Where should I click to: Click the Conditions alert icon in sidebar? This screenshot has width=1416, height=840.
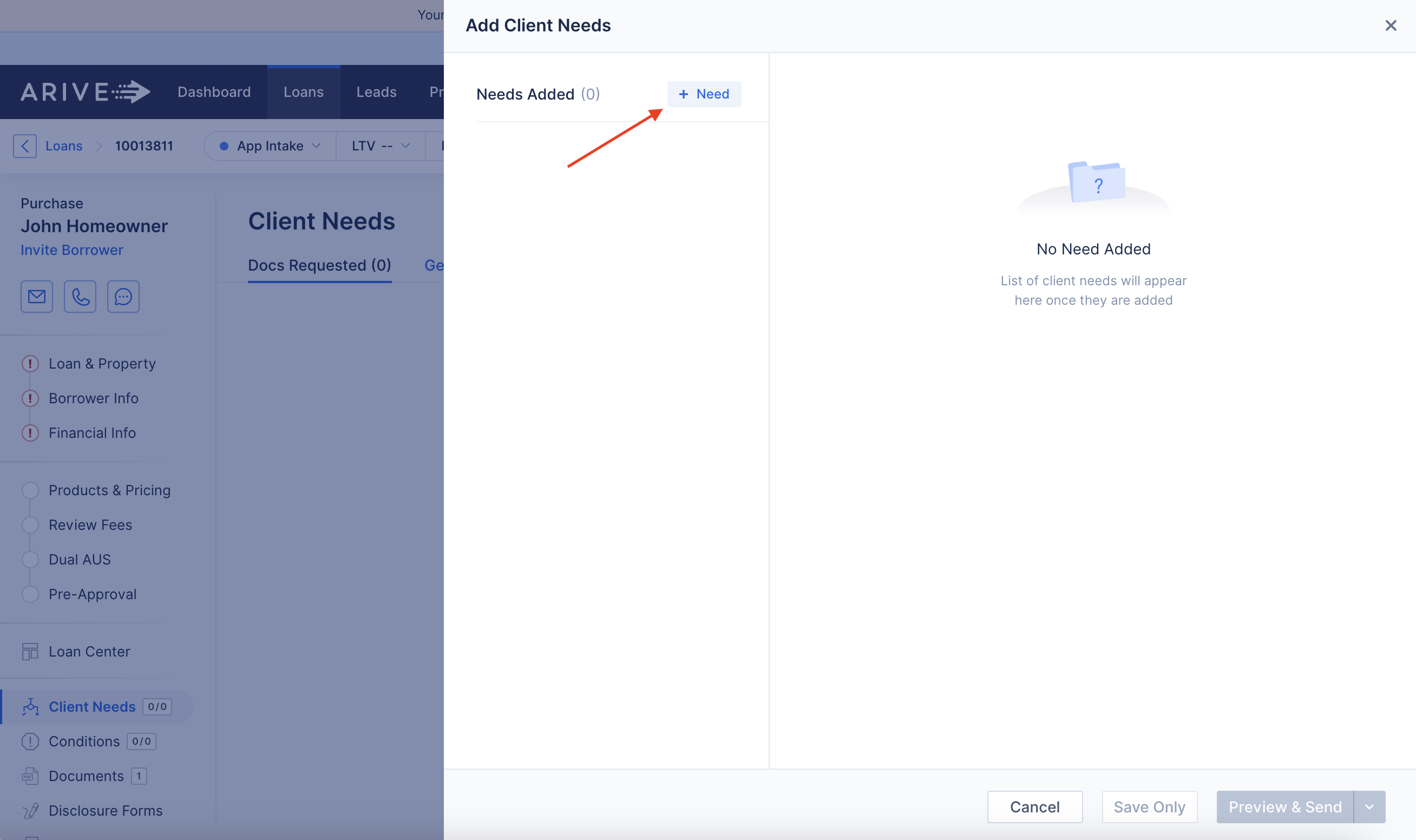30,741
